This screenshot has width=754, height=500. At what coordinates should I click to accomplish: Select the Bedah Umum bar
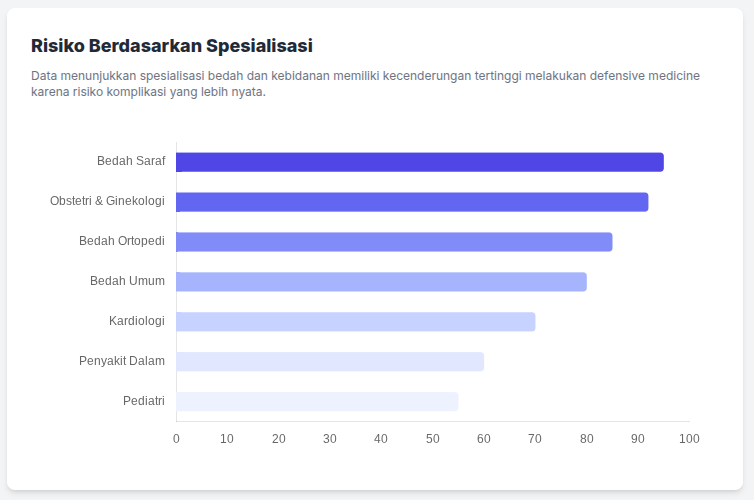tap(381, 282)
